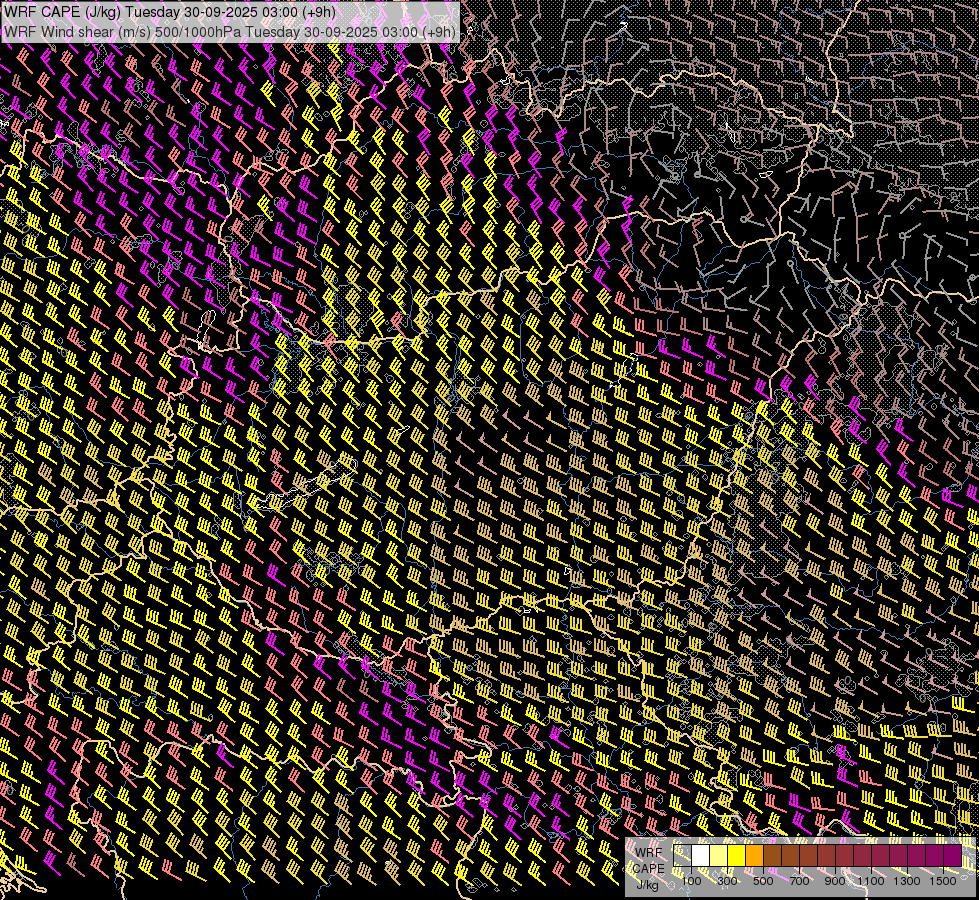Select the pale yellow CAPE legend swatch
Viewport: 979px width, 900px height.
coord(718,856)
